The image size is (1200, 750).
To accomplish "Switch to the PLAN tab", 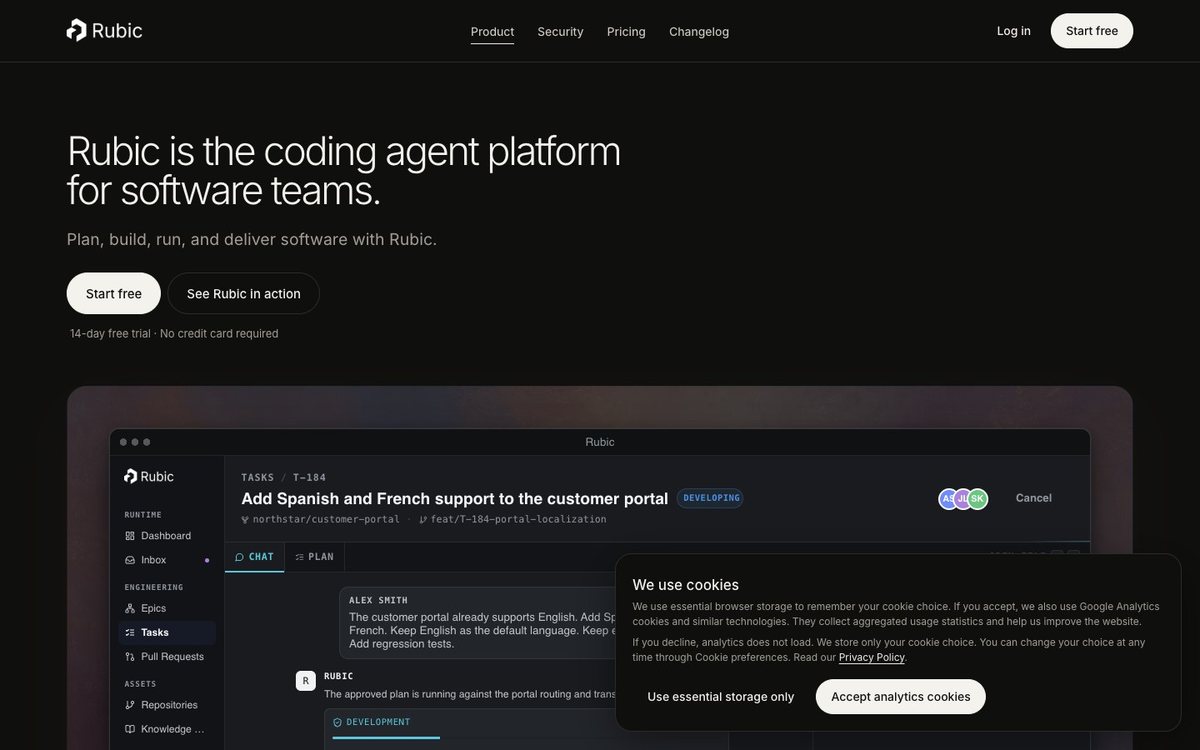I will (x=315, y=557).
